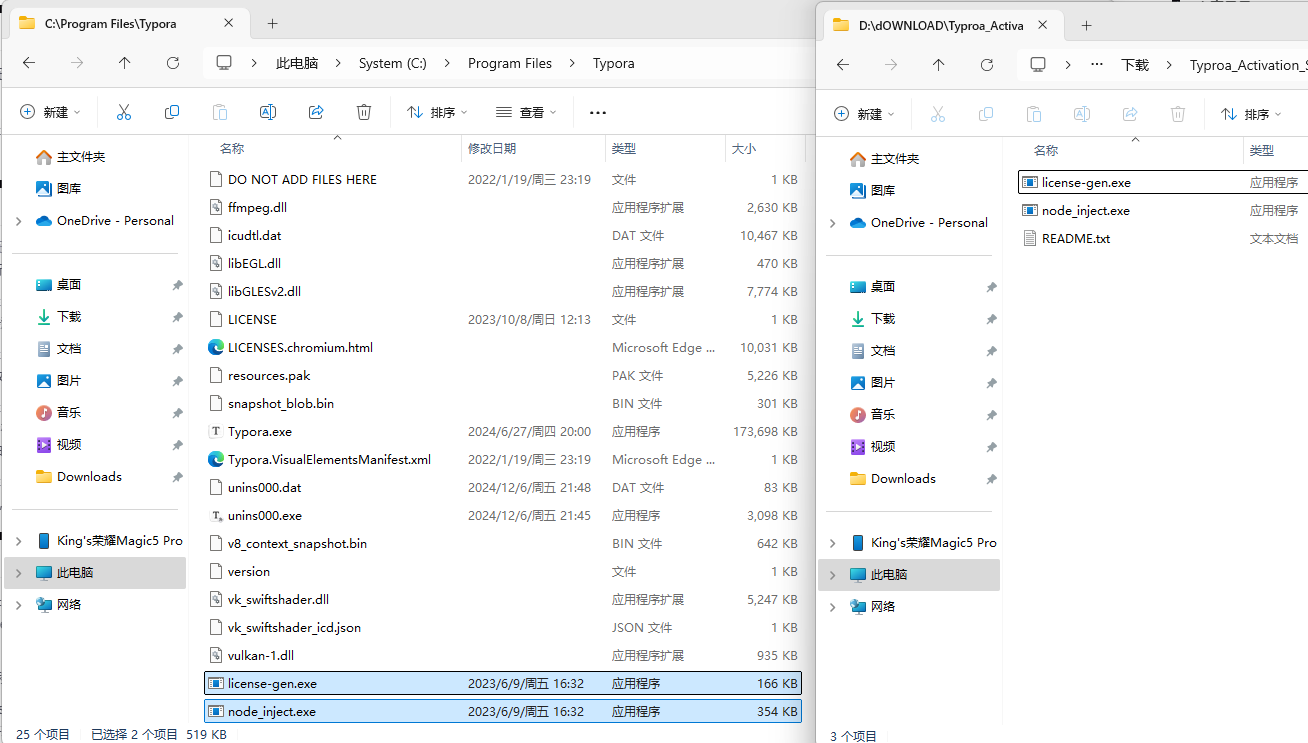Go back in Typroa_Activation window
This screenshot has width=1308, height=743.
pos(843,65)
